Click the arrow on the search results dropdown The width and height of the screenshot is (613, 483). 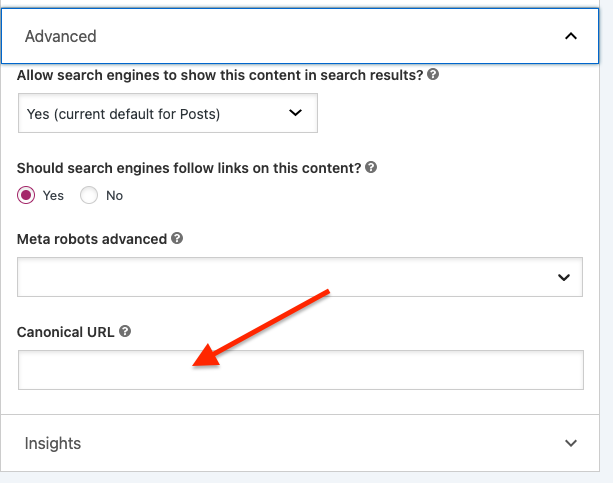[x=295, y=113]
